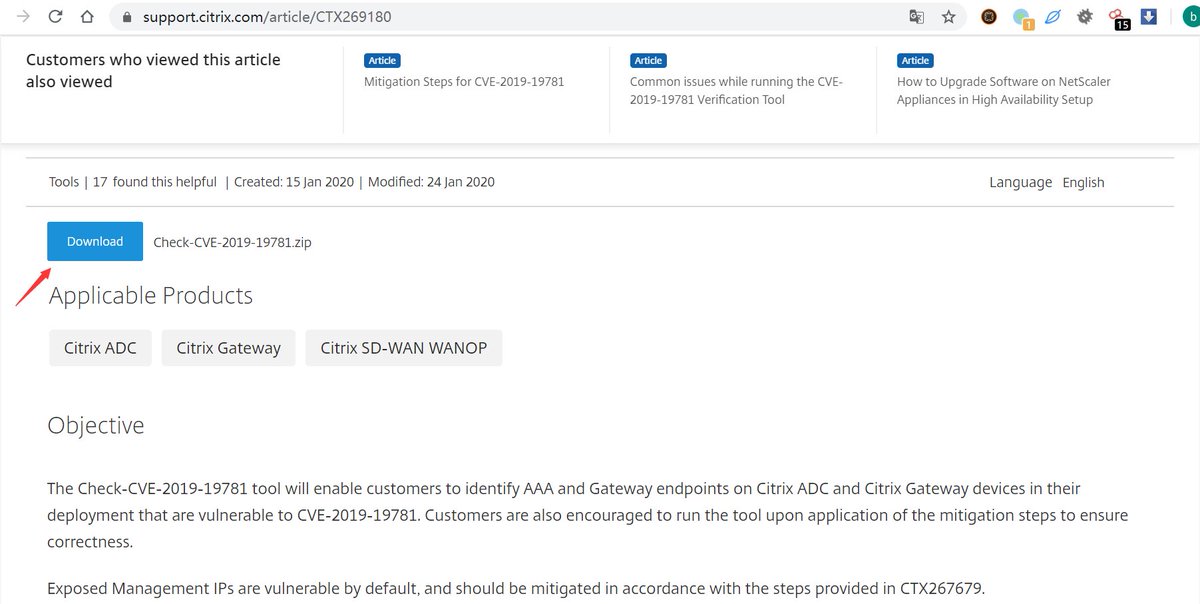Open Mitigation Steps for CVE-2019-19781 article

click(464, 82)
